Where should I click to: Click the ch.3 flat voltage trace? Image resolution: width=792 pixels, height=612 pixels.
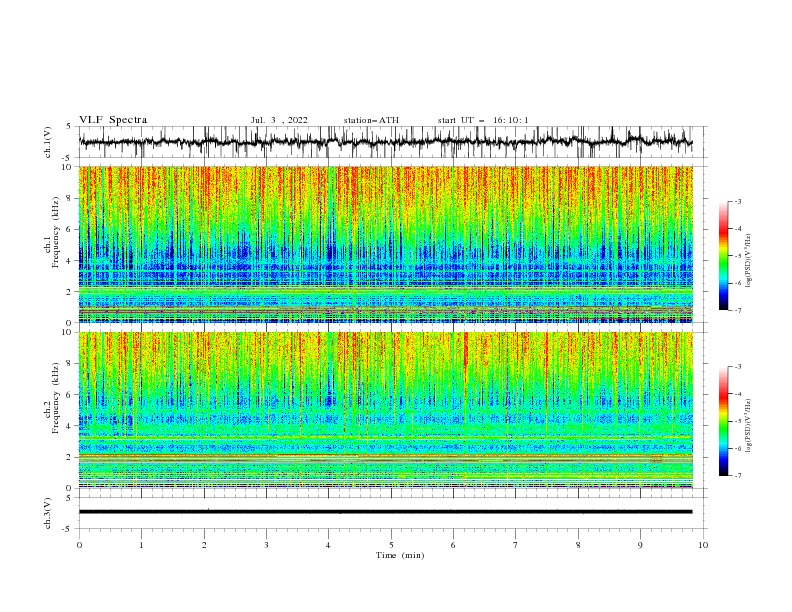point(385,512)
